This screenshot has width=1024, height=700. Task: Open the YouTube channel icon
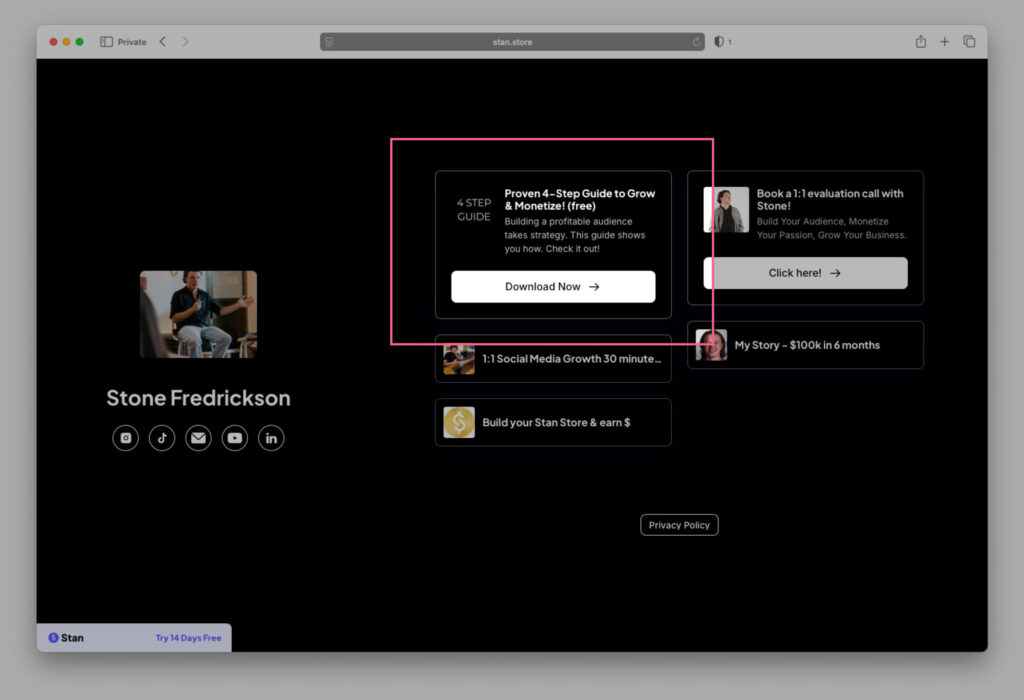click(235, 438)
